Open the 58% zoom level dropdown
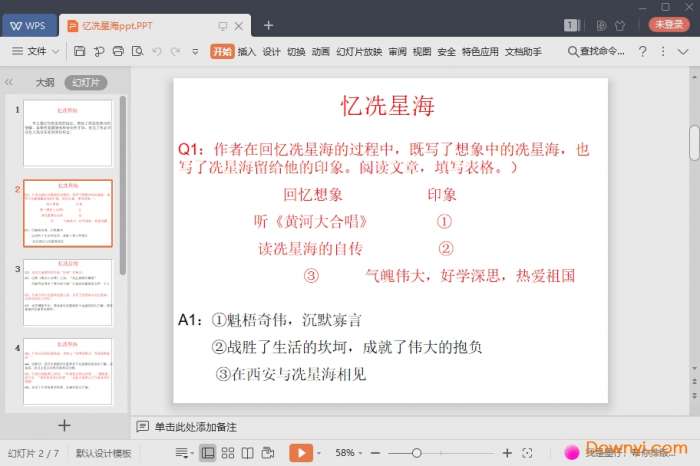The height and width of the screenshot is (466, 700). click(x=349, y=453)
